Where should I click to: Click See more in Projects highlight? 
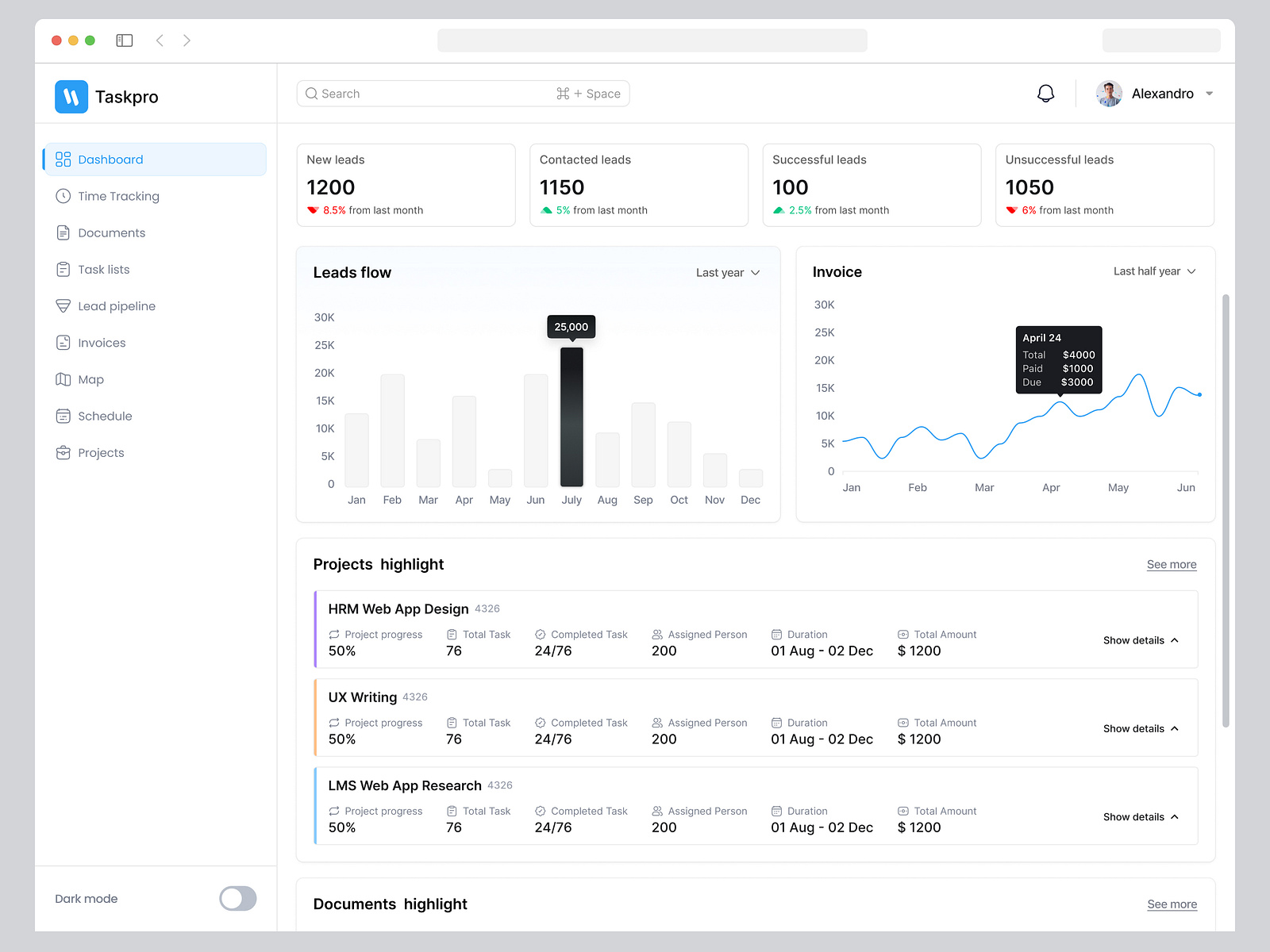pos(1172,564)
